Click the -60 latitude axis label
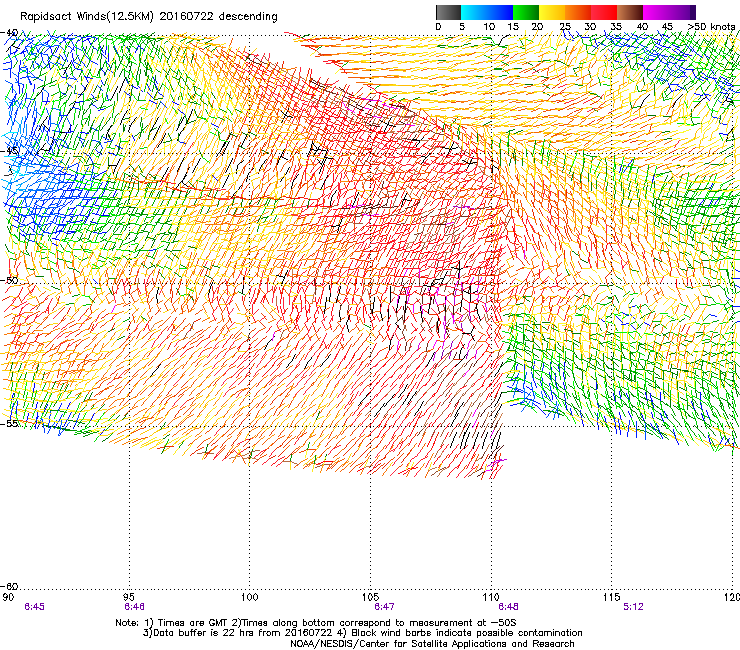 [x=9, y=586]
